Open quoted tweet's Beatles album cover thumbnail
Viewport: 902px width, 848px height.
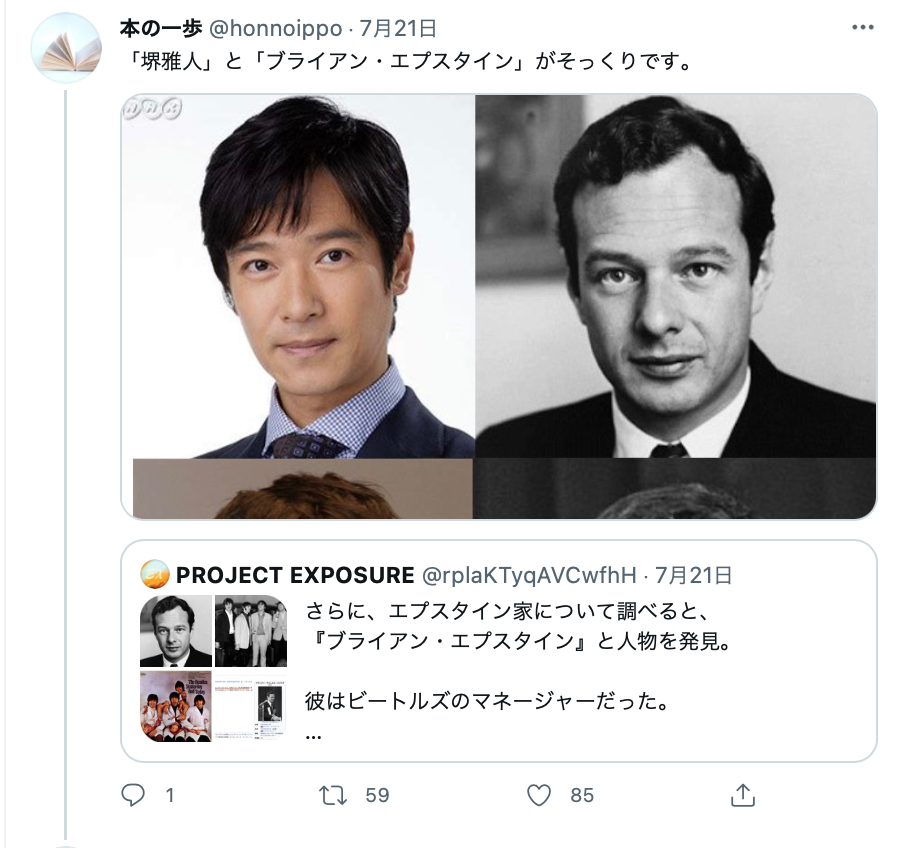pos(176,706)
